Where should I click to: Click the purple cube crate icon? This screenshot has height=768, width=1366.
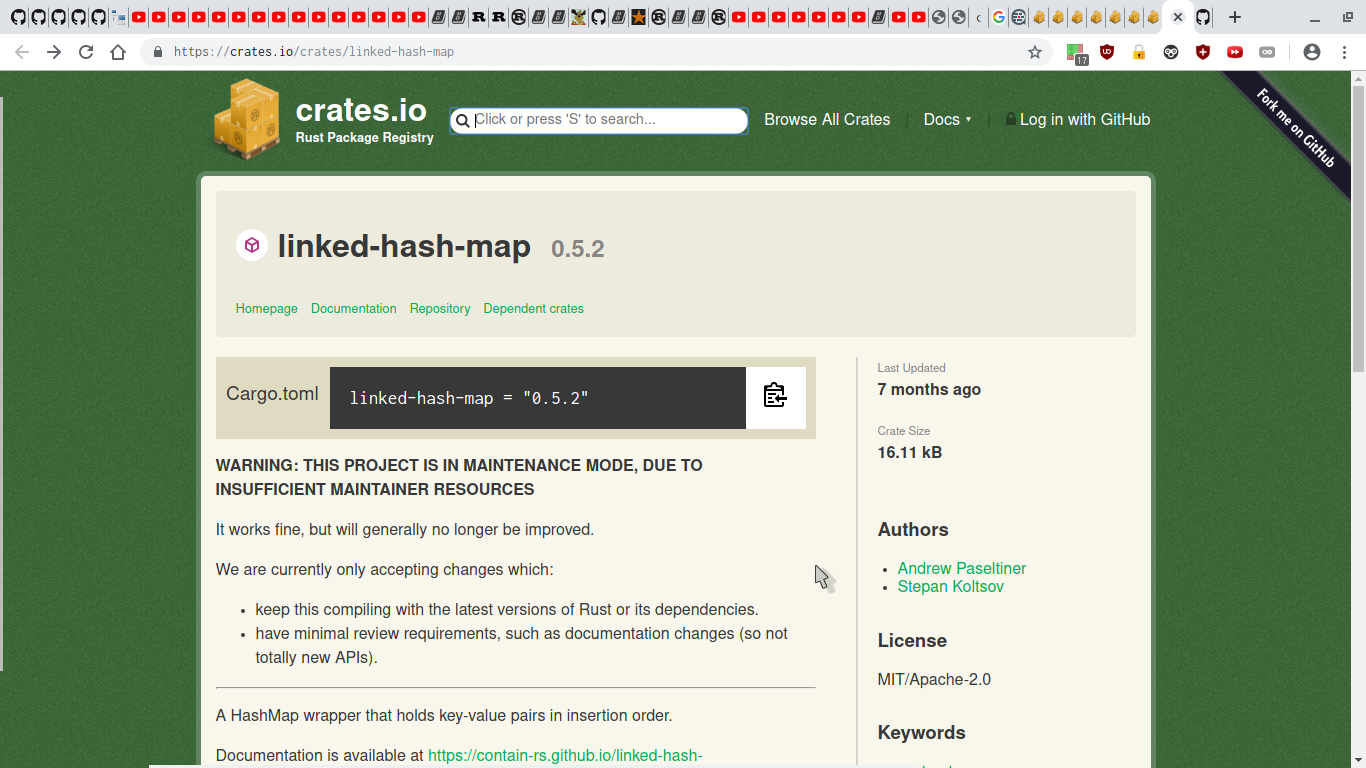click(252, 245)
